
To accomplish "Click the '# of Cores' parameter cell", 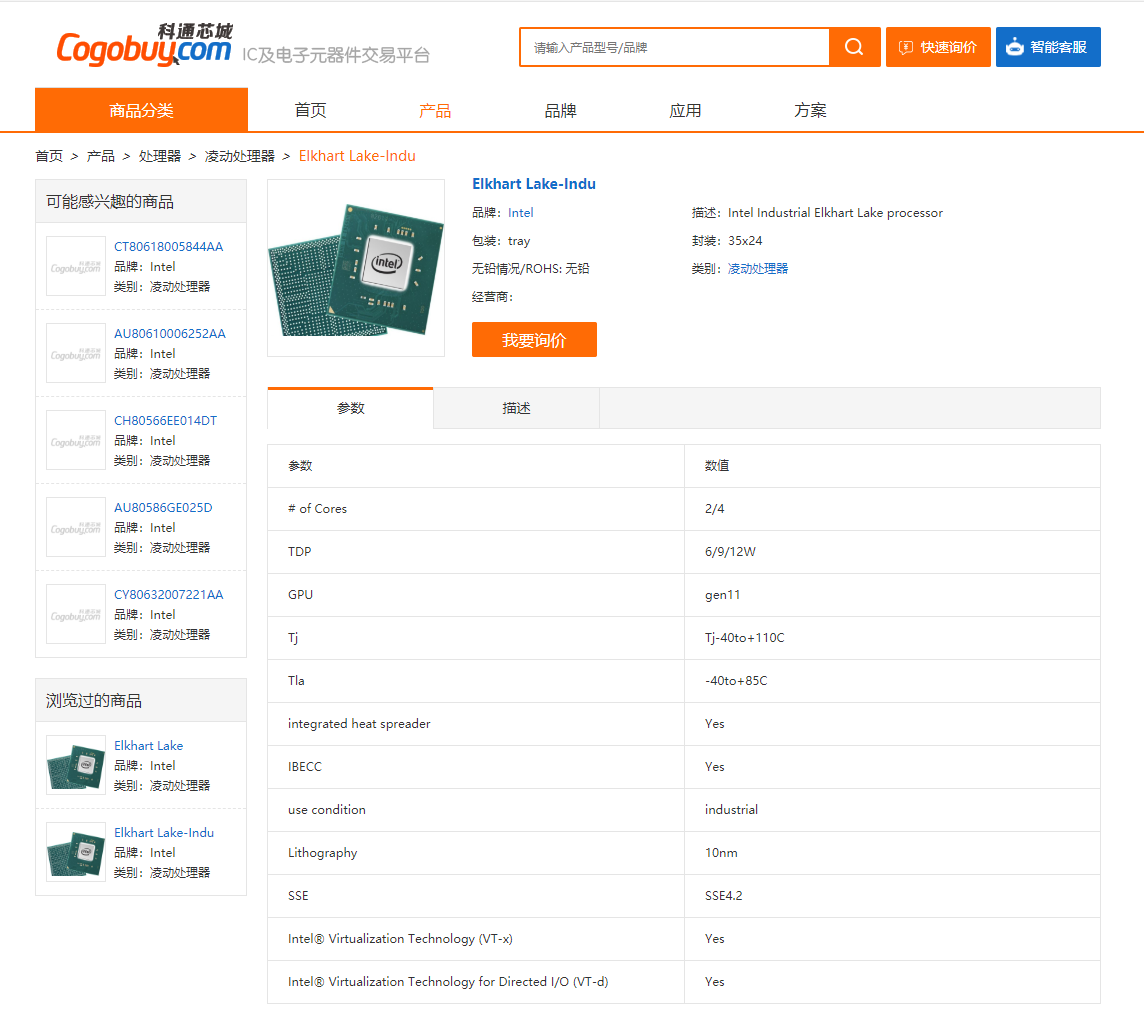I will click(476, 509).
